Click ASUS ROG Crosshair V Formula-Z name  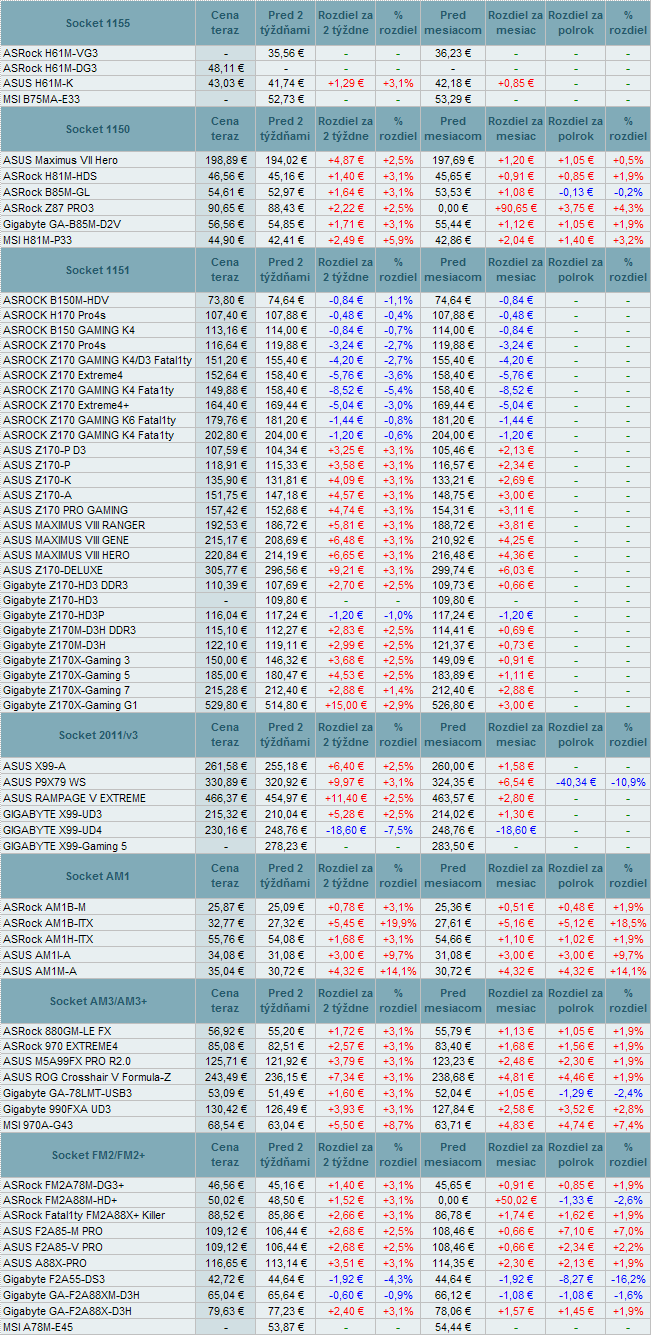tap(86, 1077)
